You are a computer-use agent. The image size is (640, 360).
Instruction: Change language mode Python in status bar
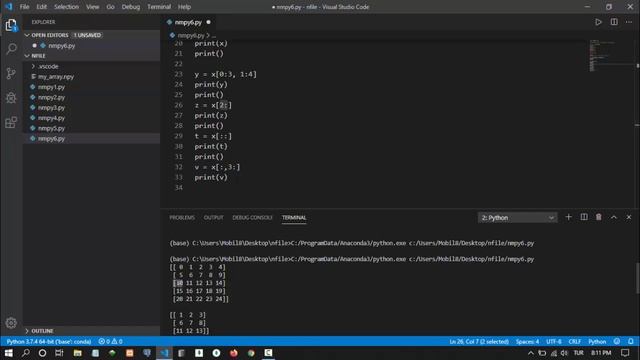pos(597,341)
